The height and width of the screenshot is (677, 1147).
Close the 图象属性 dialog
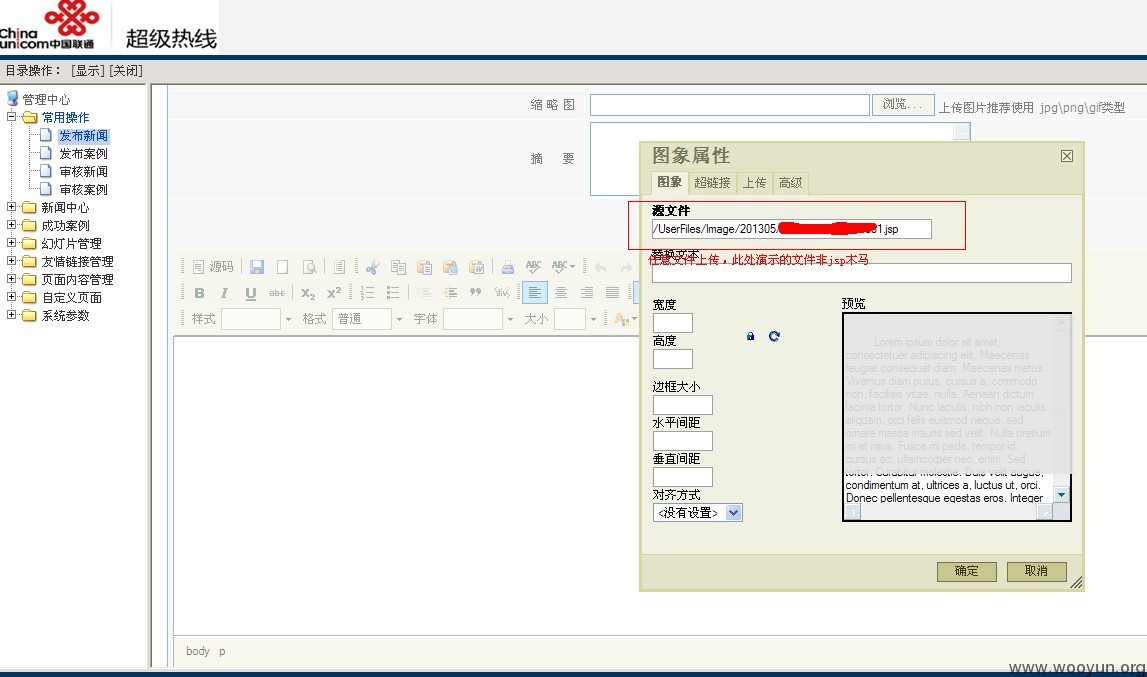[1067, 156]
